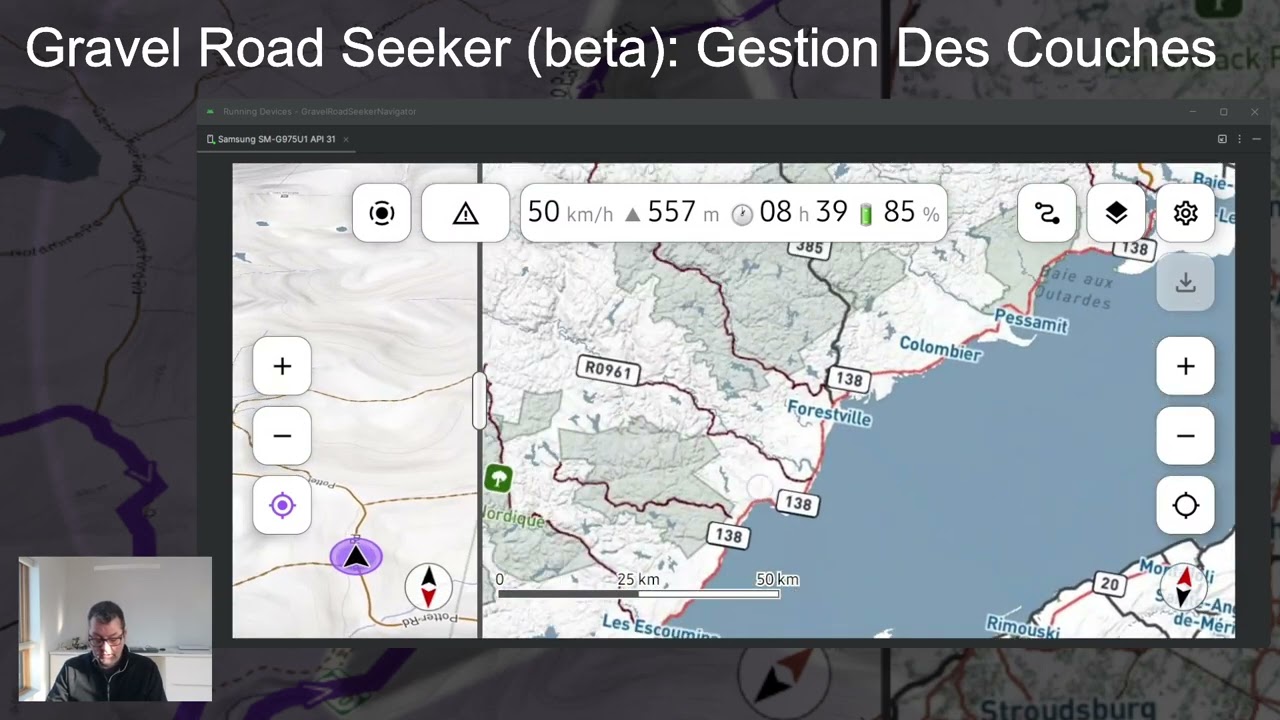Click the 385 road shield
1280x720 pixels.
pos(809,247)
